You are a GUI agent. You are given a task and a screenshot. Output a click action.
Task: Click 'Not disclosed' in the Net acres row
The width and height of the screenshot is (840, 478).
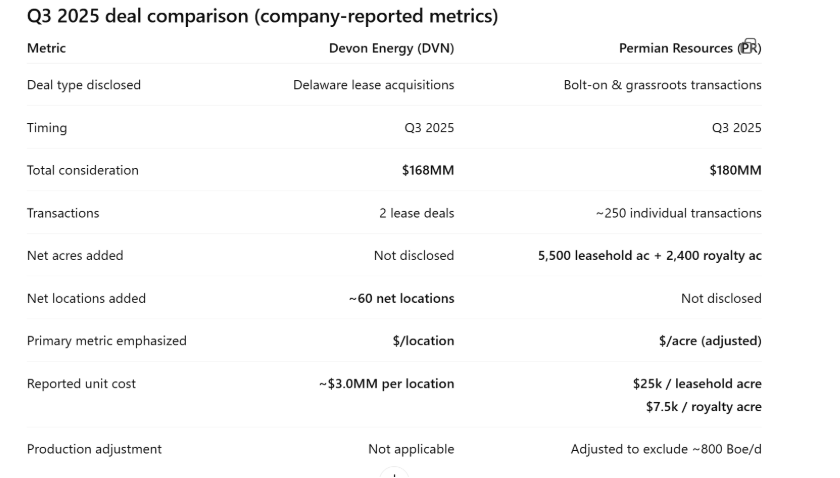point(414,255)
